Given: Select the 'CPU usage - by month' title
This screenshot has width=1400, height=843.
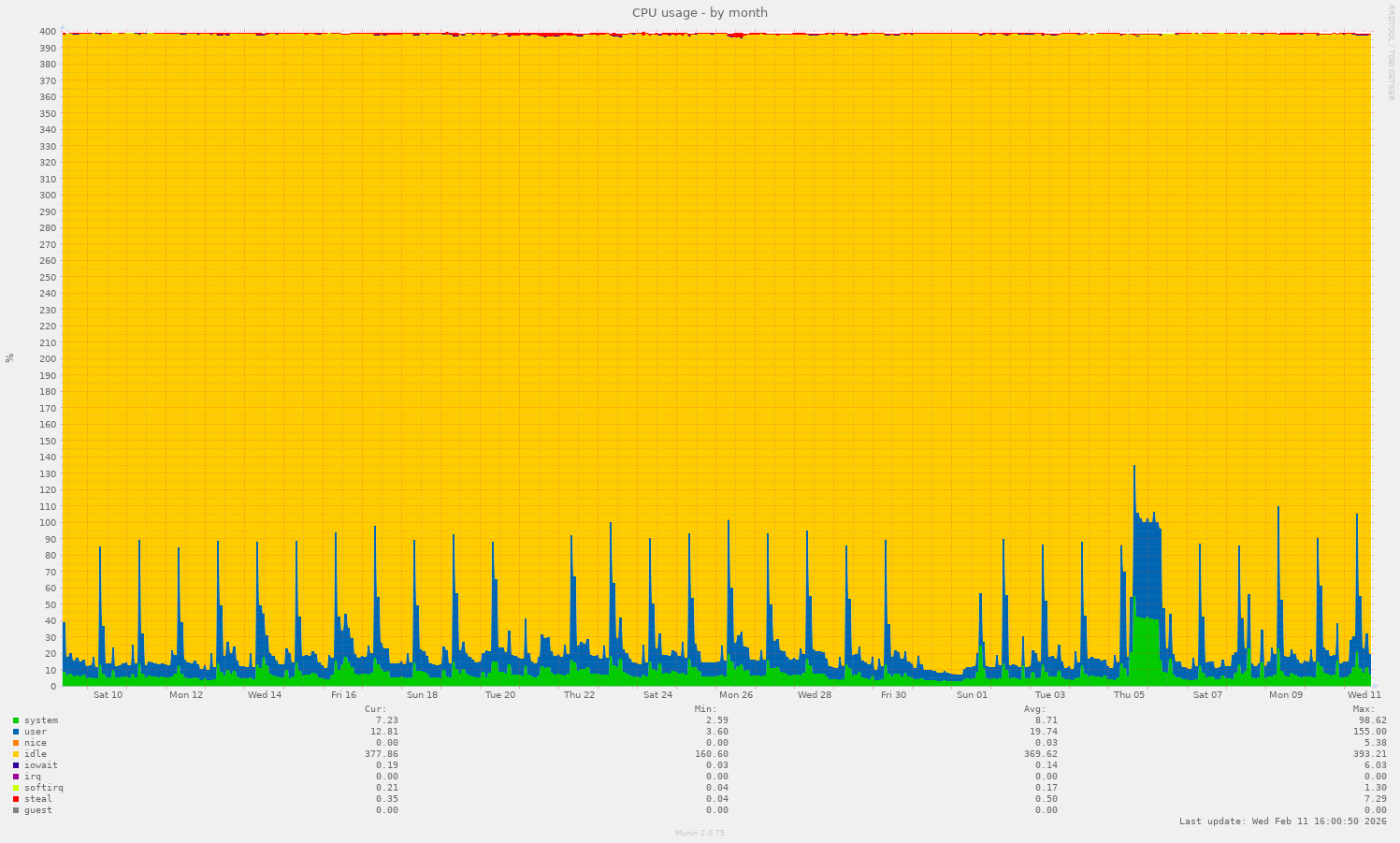Looking at the screenshot, I should pyautogui.click(x=699, y=12).
